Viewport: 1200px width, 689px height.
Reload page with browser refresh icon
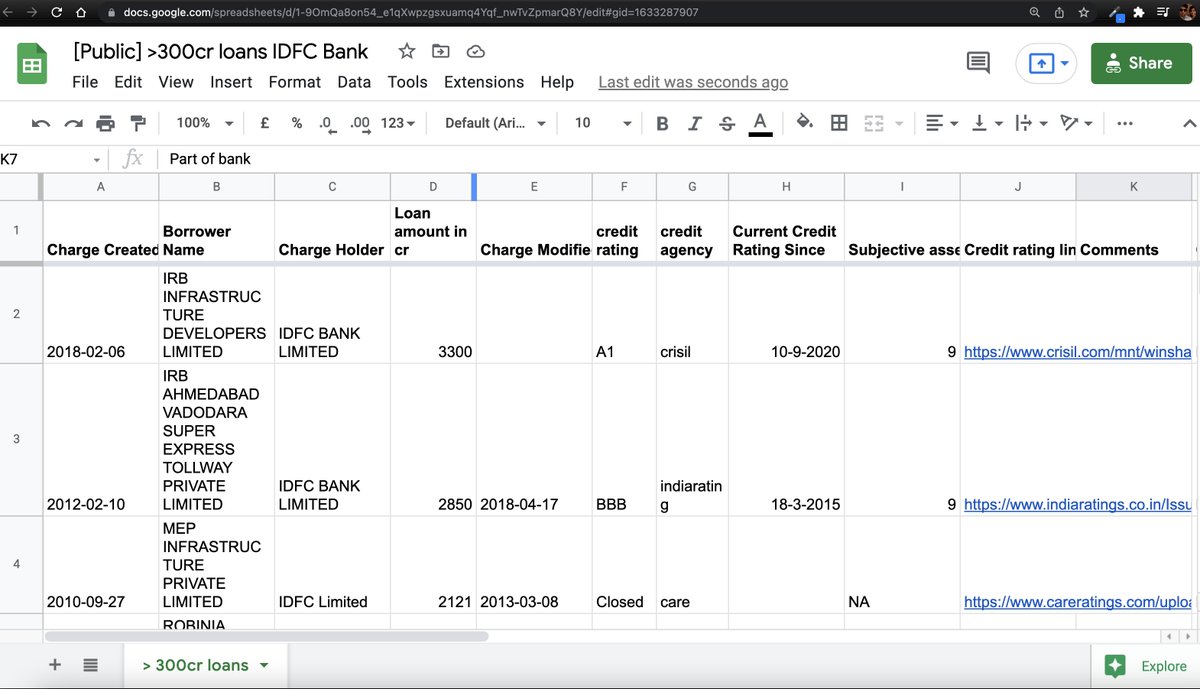(x=56, y=12)
